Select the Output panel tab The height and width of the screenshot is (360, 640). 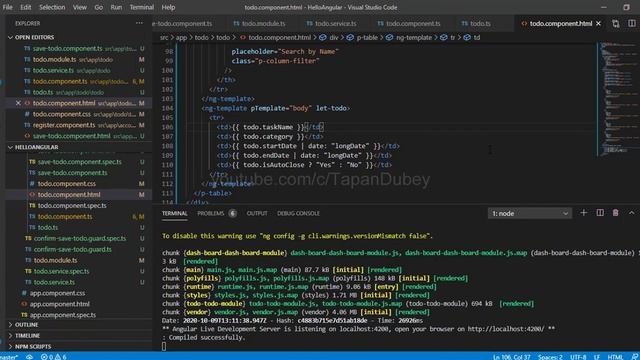(x=257, y=213)
